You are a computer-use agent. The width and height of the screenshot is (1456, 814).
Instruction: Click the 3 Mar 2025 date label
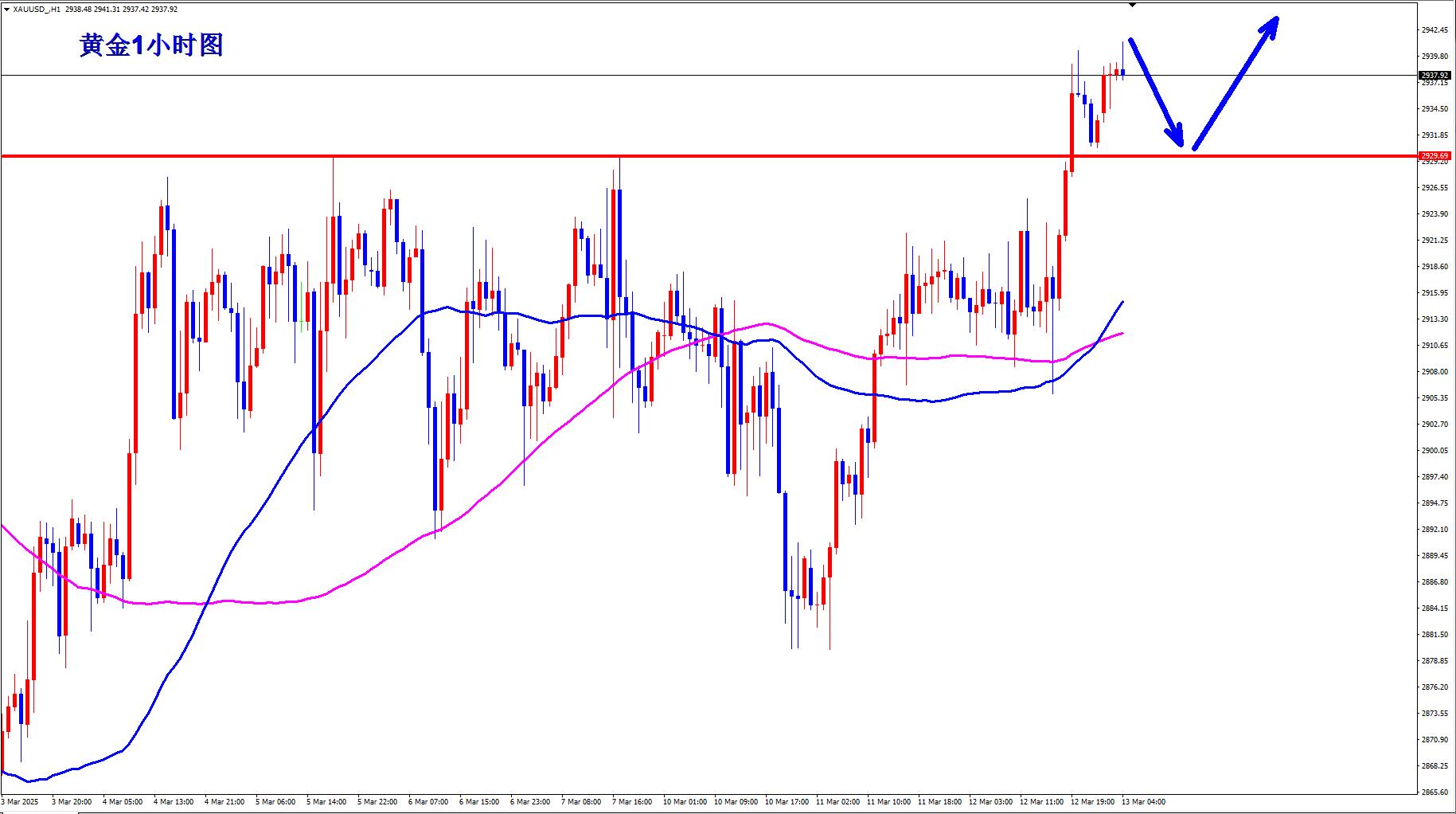[x=20, y=802]
